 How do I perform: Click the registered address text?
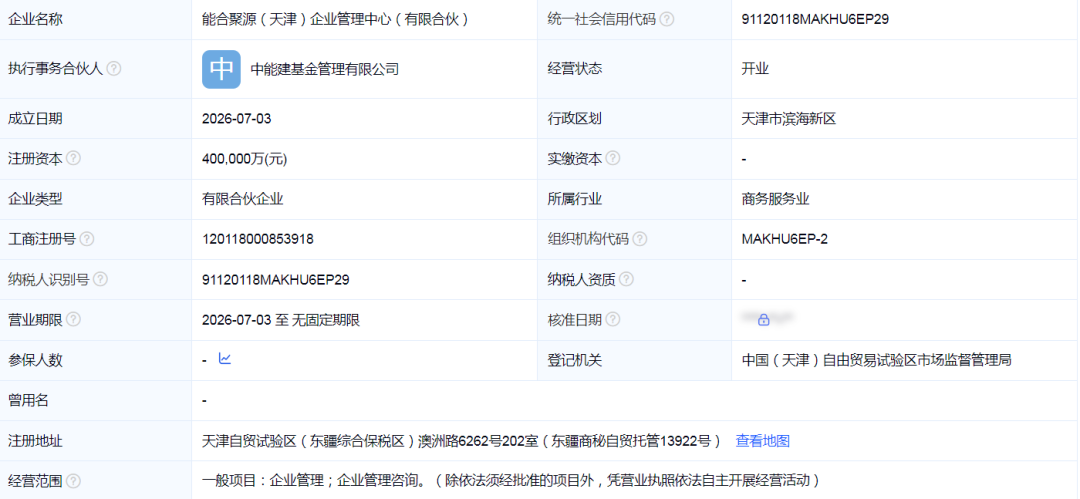[461, 441]
